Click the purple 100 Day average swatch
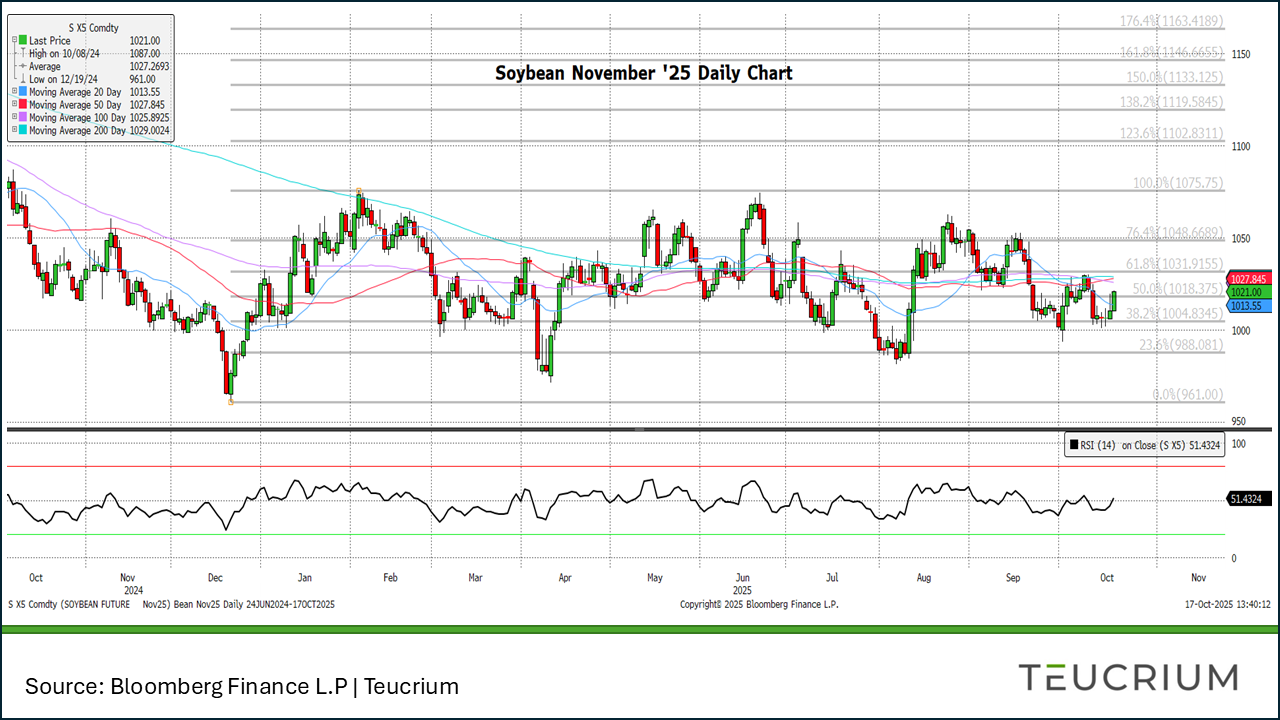 [23, 118]
